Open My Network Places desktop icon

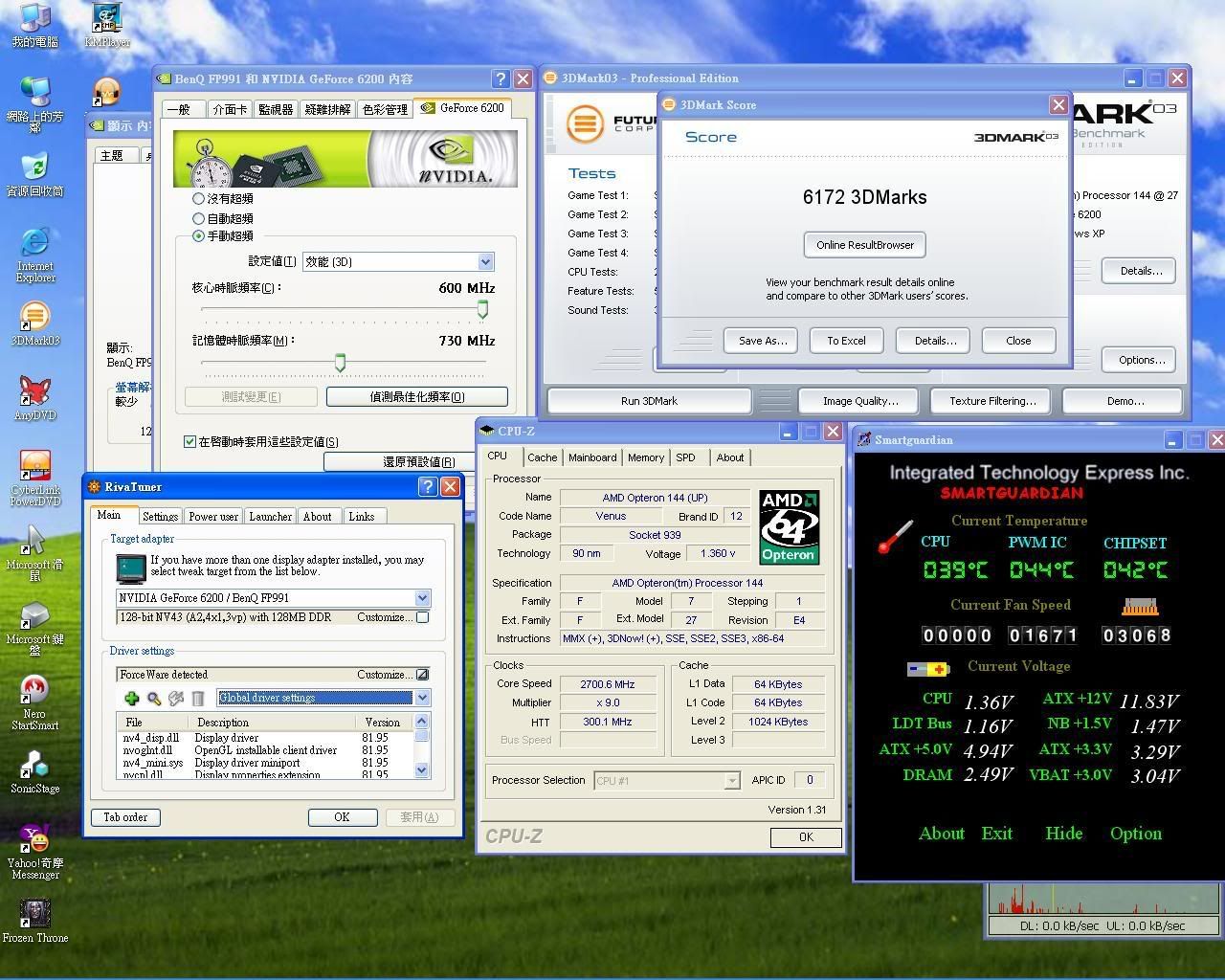(x=34, y=103)
